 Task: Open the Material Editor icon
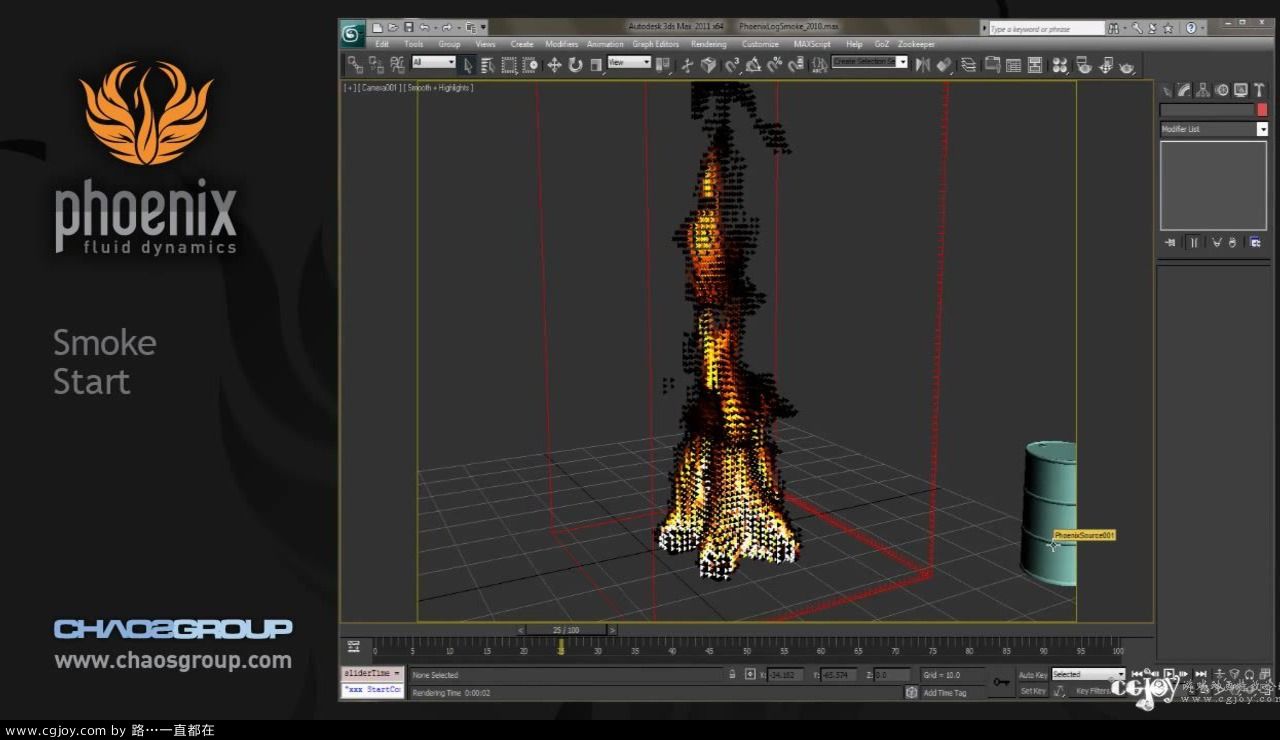[1059, 65]
